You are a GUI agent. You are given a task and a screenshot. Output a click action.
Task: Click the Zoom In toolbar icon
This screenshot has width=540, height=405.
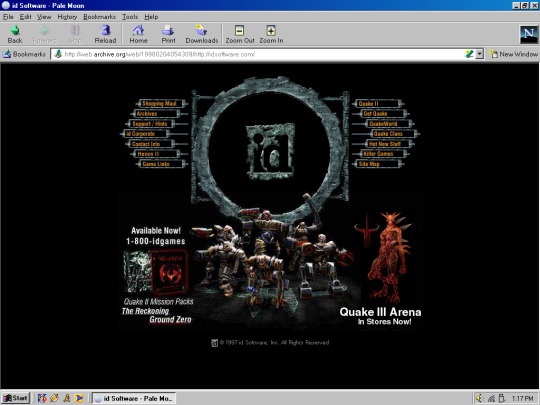pyautogui.click(x=271, y=34)
